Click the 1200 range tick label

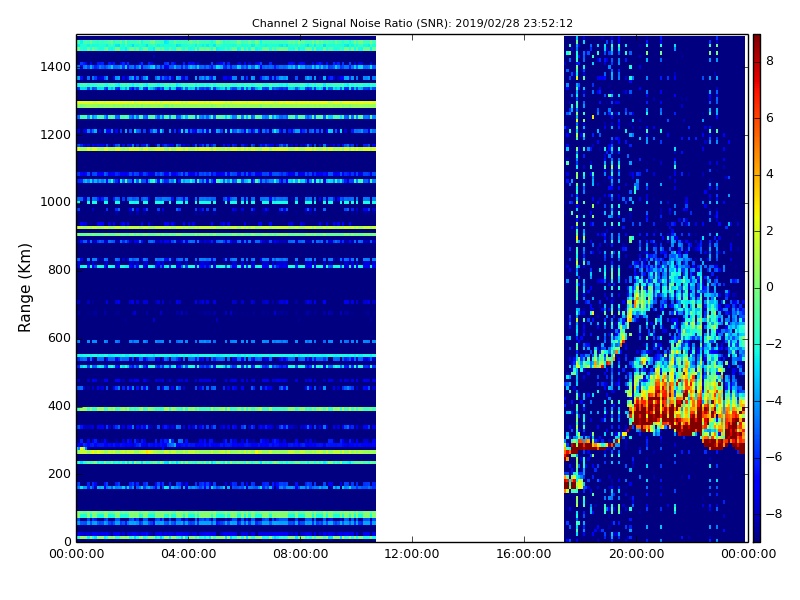point(56,135)
